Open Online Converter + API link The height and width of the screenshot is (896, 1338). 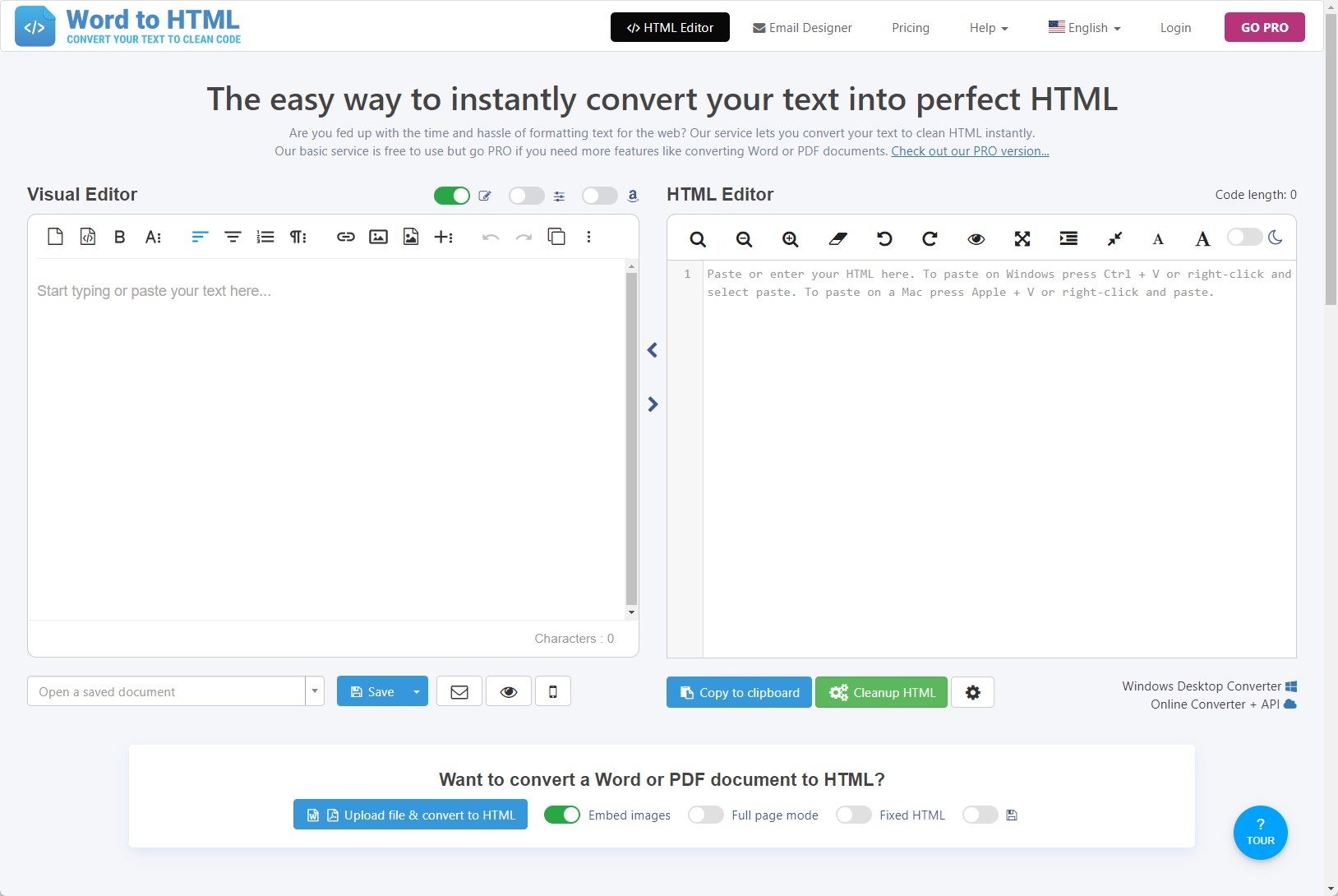1223,704
